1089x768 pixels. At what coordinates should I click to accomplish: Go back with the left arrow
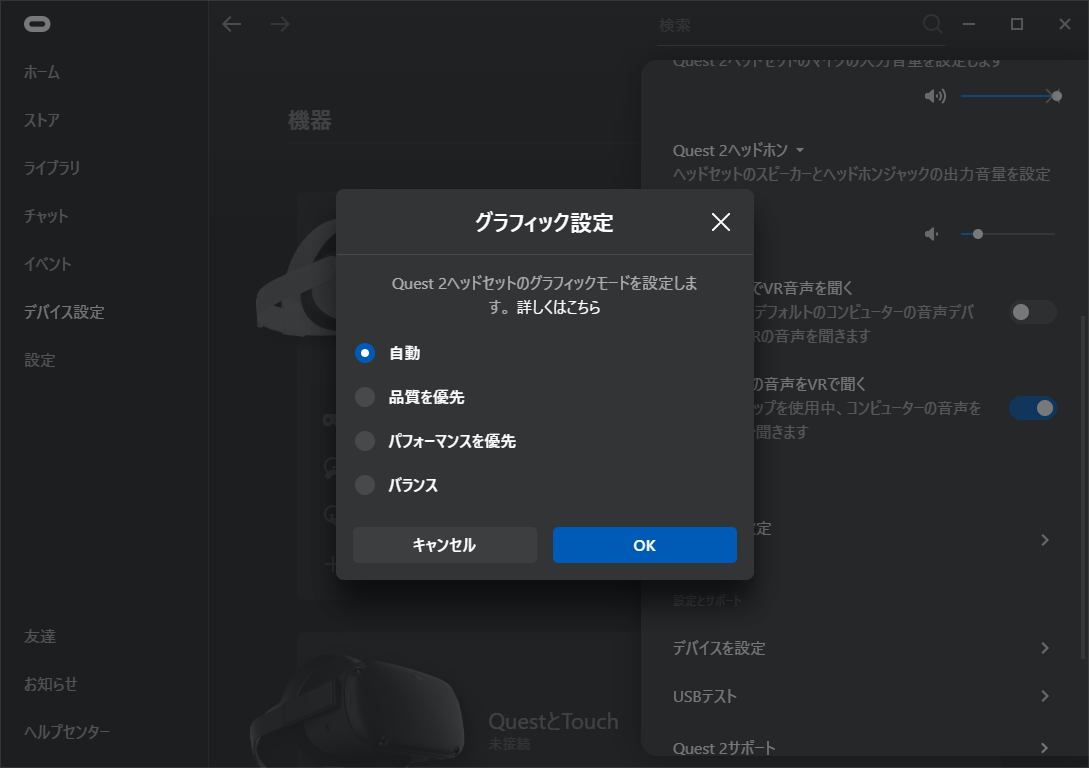[232, 24]
